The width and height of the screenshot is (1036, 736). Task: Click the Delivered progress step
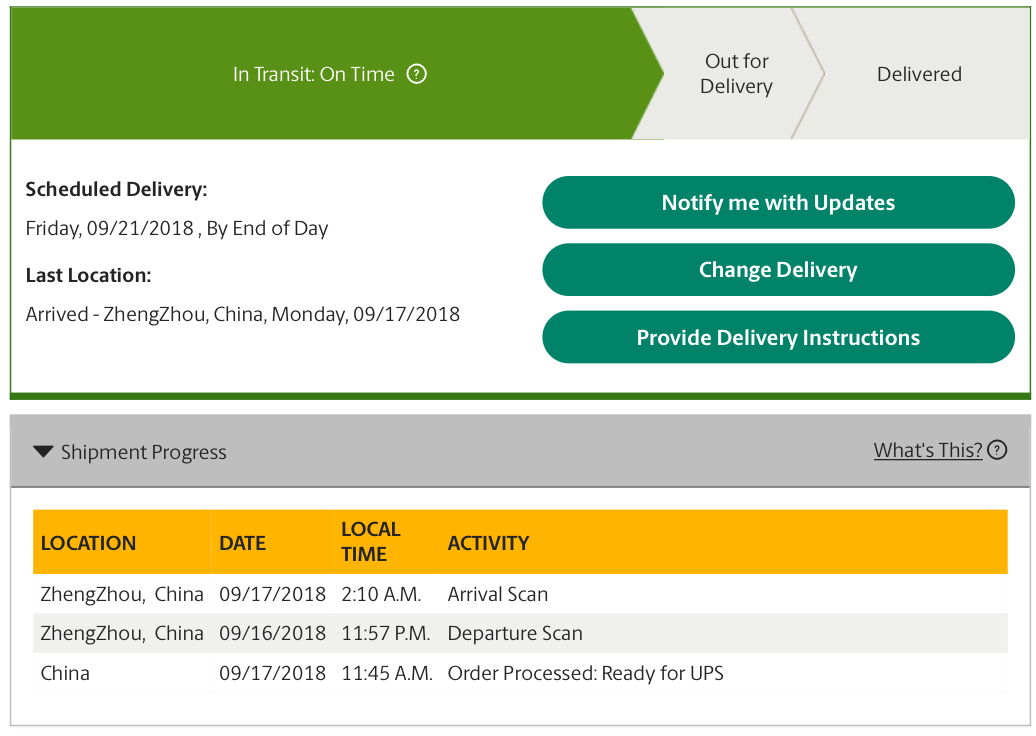pyautogui.click(x=919, y=73)
